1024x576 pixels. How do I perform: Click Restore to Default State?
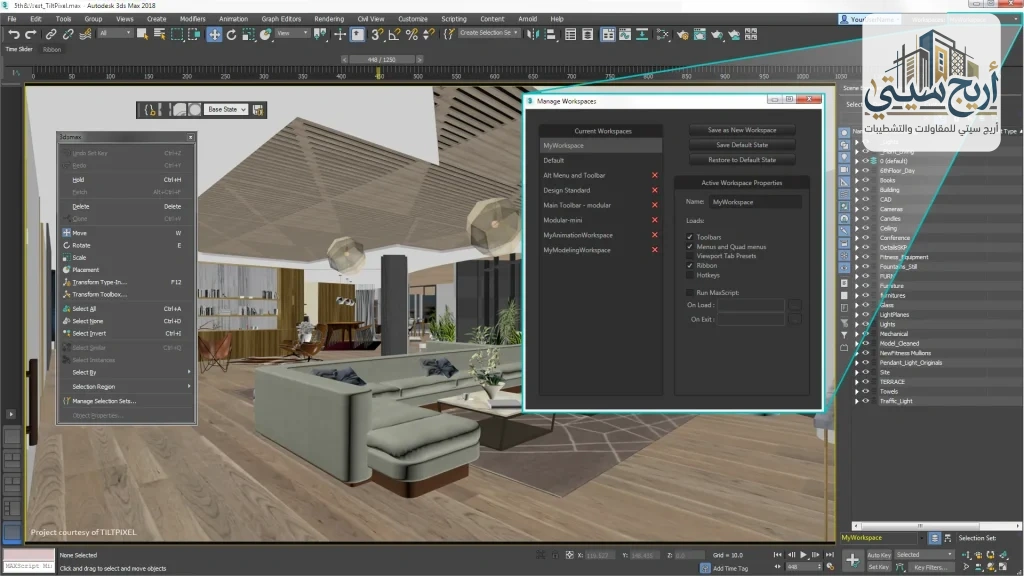tap(743, 160)
